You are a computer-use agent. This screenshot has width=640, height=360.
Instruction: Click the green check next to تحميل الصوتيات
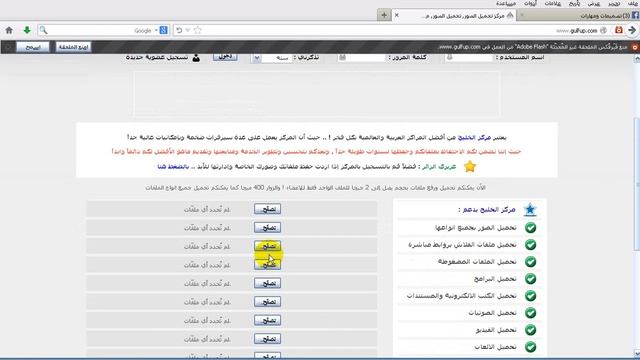(530, 313)
